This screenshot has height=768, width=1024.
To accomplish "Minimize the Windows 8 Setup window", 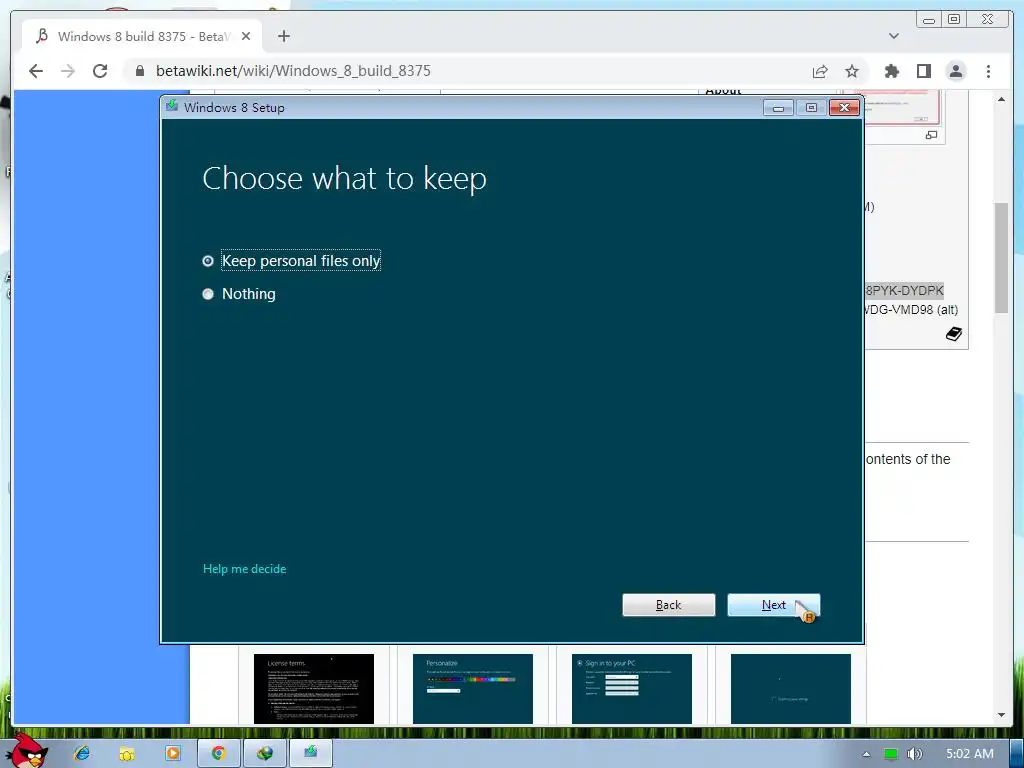I will [x=778, y=108].
